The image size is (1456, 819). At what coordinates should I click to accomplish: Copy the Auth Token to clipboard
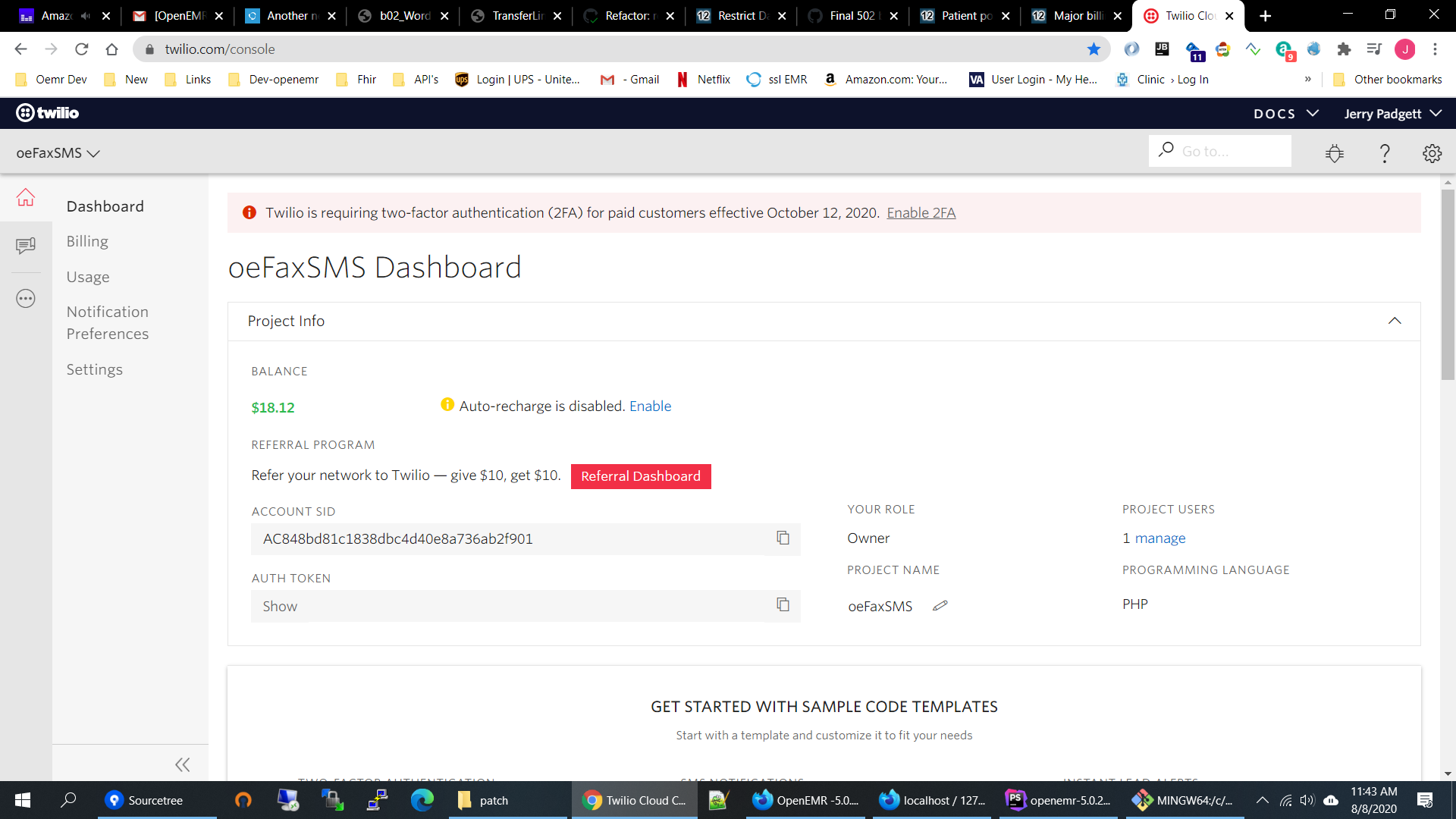783,605
